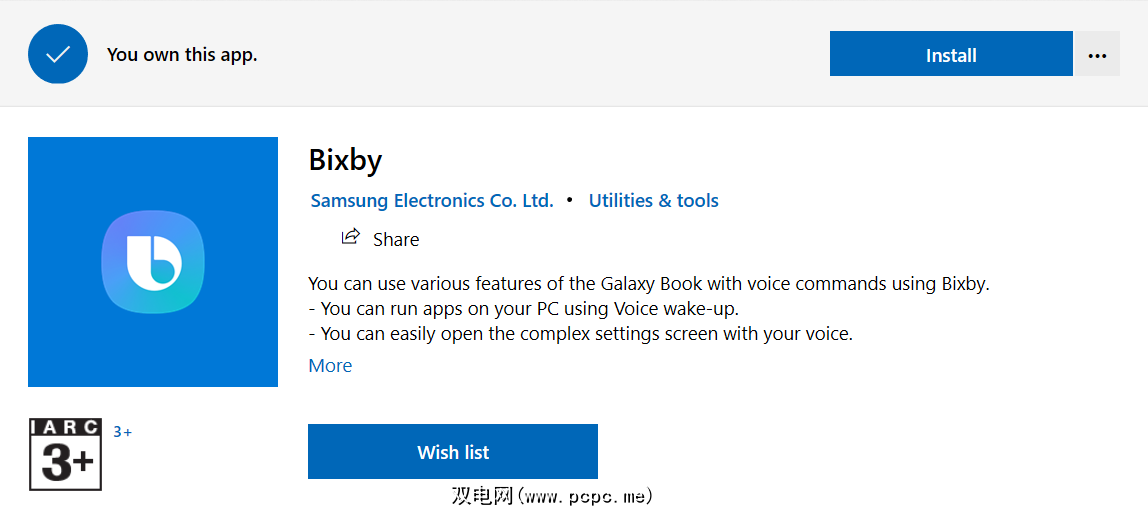Click the Share text label
This screenshot has width=1148, height=519.
396,240
